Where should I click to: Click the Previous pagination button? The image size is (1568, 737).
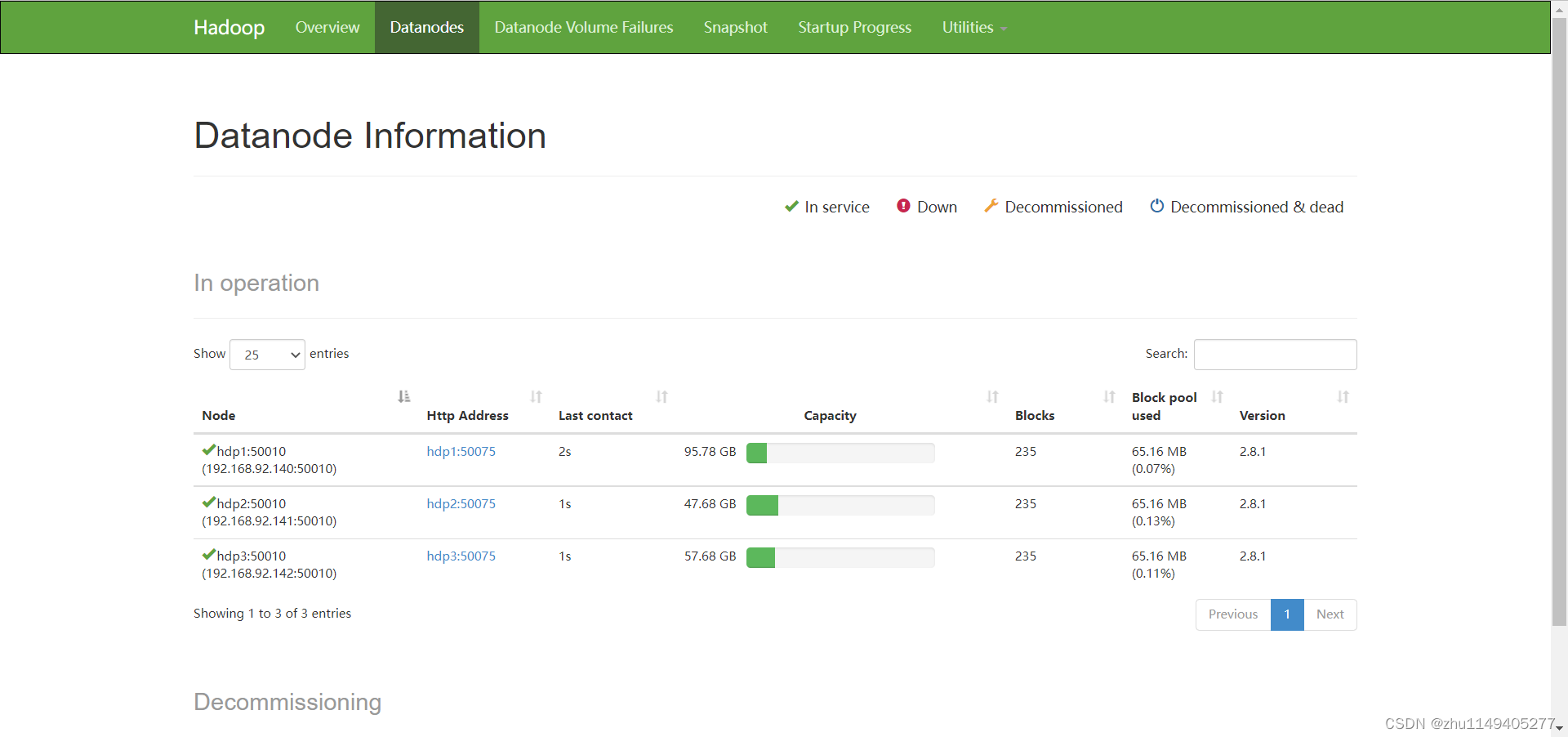pyautogui.click(x=1233, y=614)
